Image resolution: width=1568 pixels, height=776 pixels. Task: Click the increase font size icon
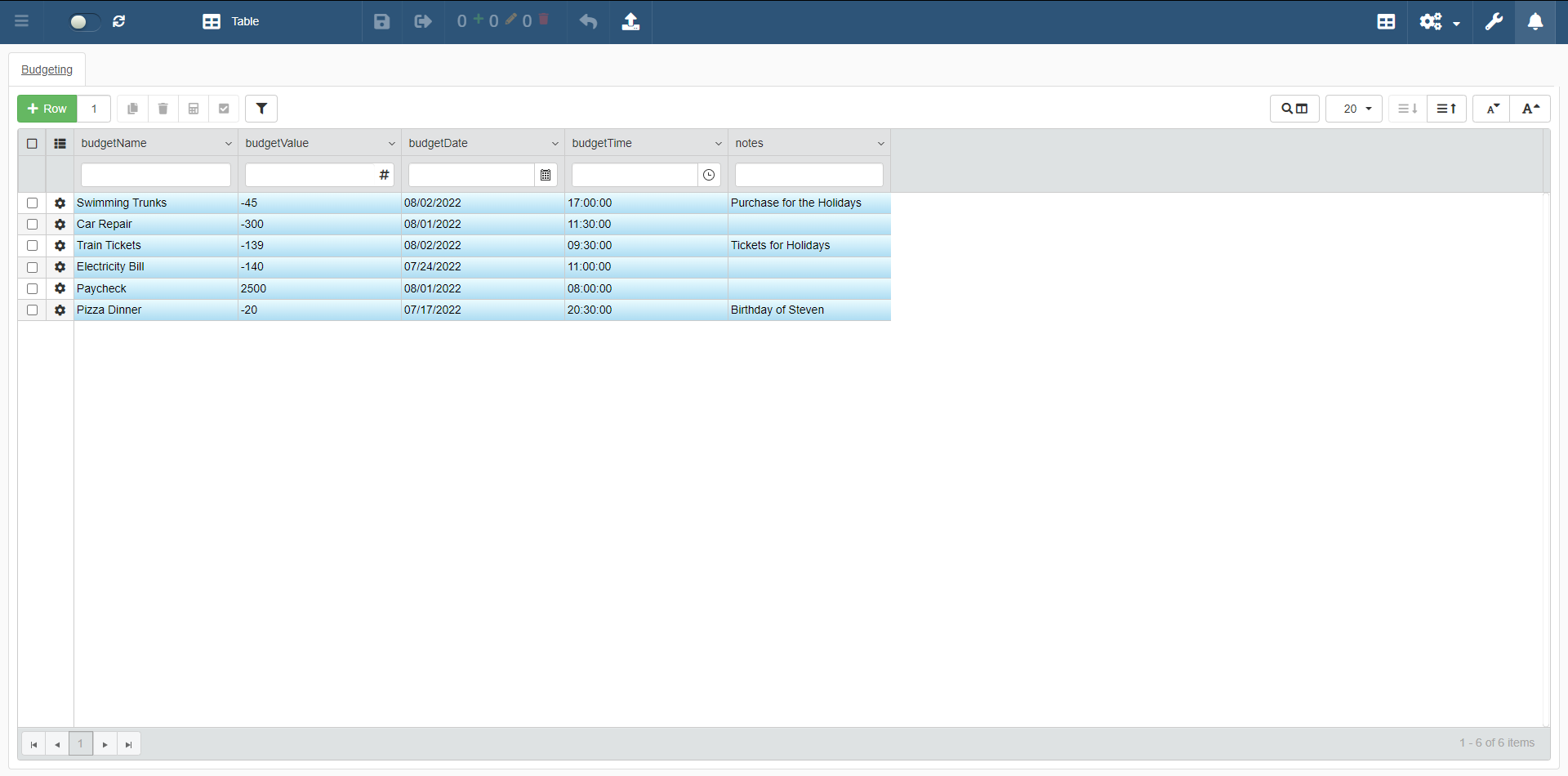click(1530, 109)
